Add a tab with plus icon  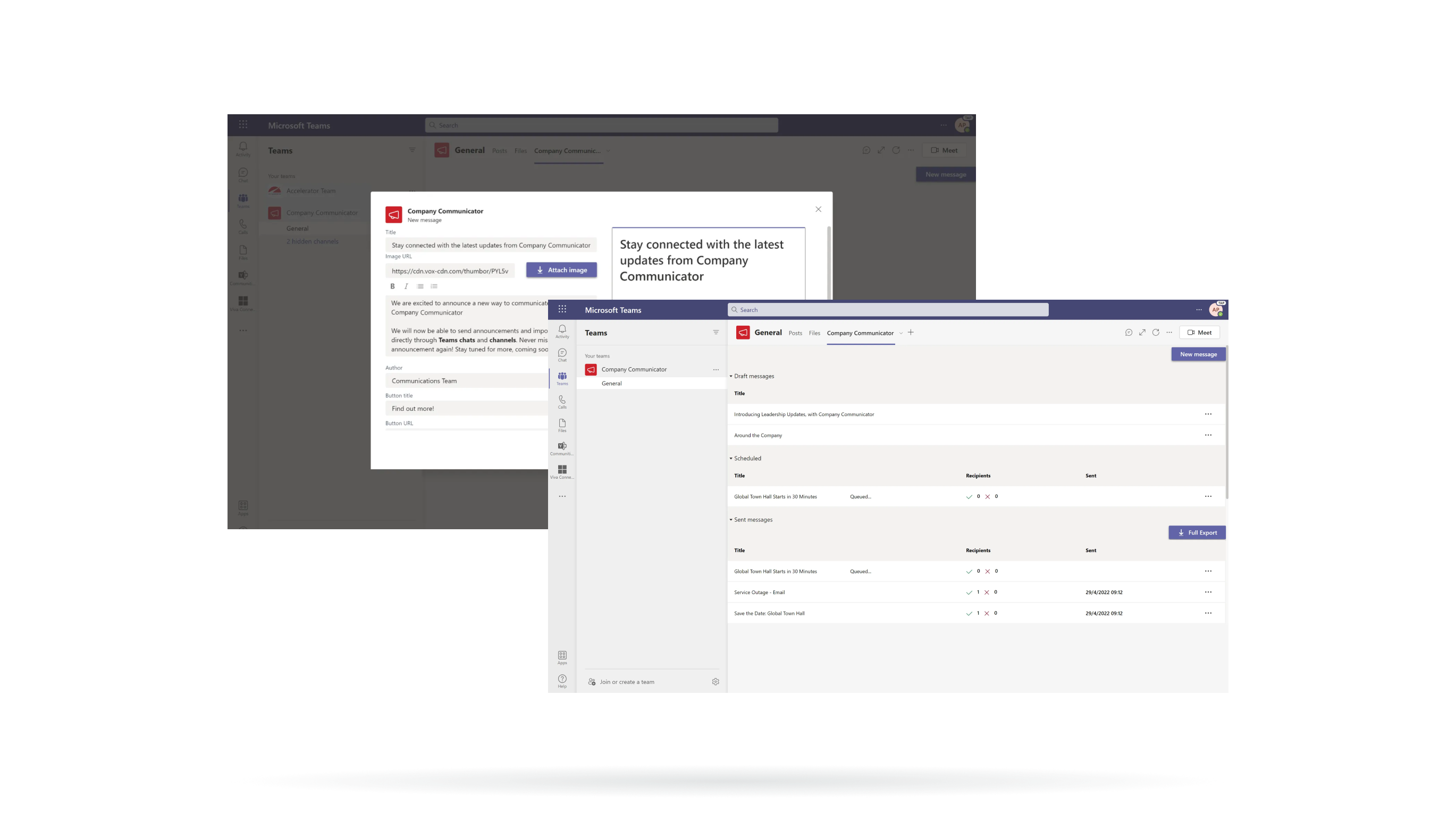pyautogui.click(x=911, y=332)
